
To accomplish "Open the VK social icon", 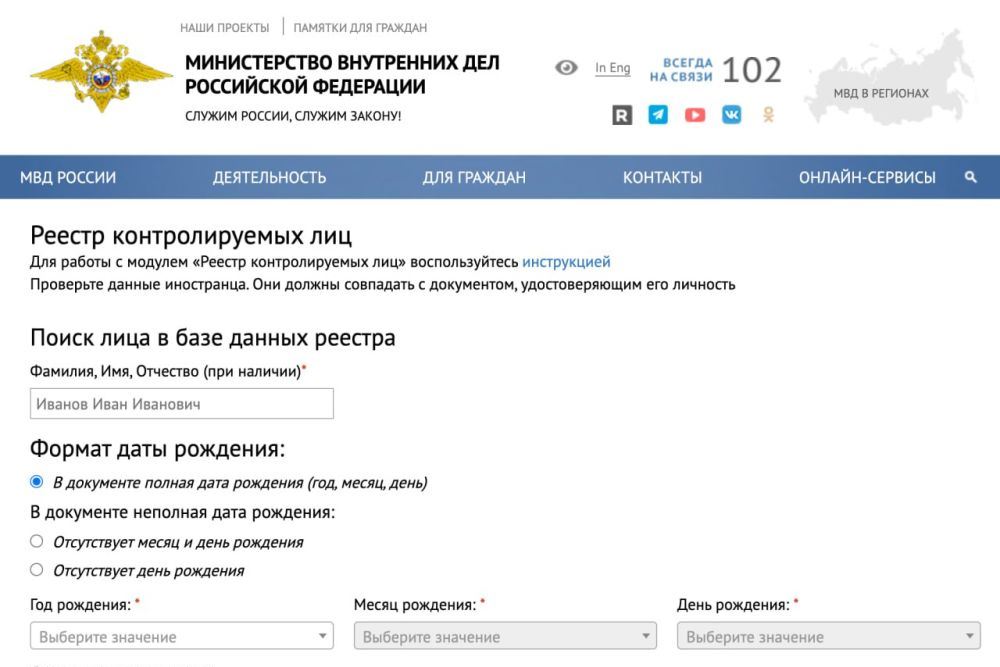I will (731, 115).
